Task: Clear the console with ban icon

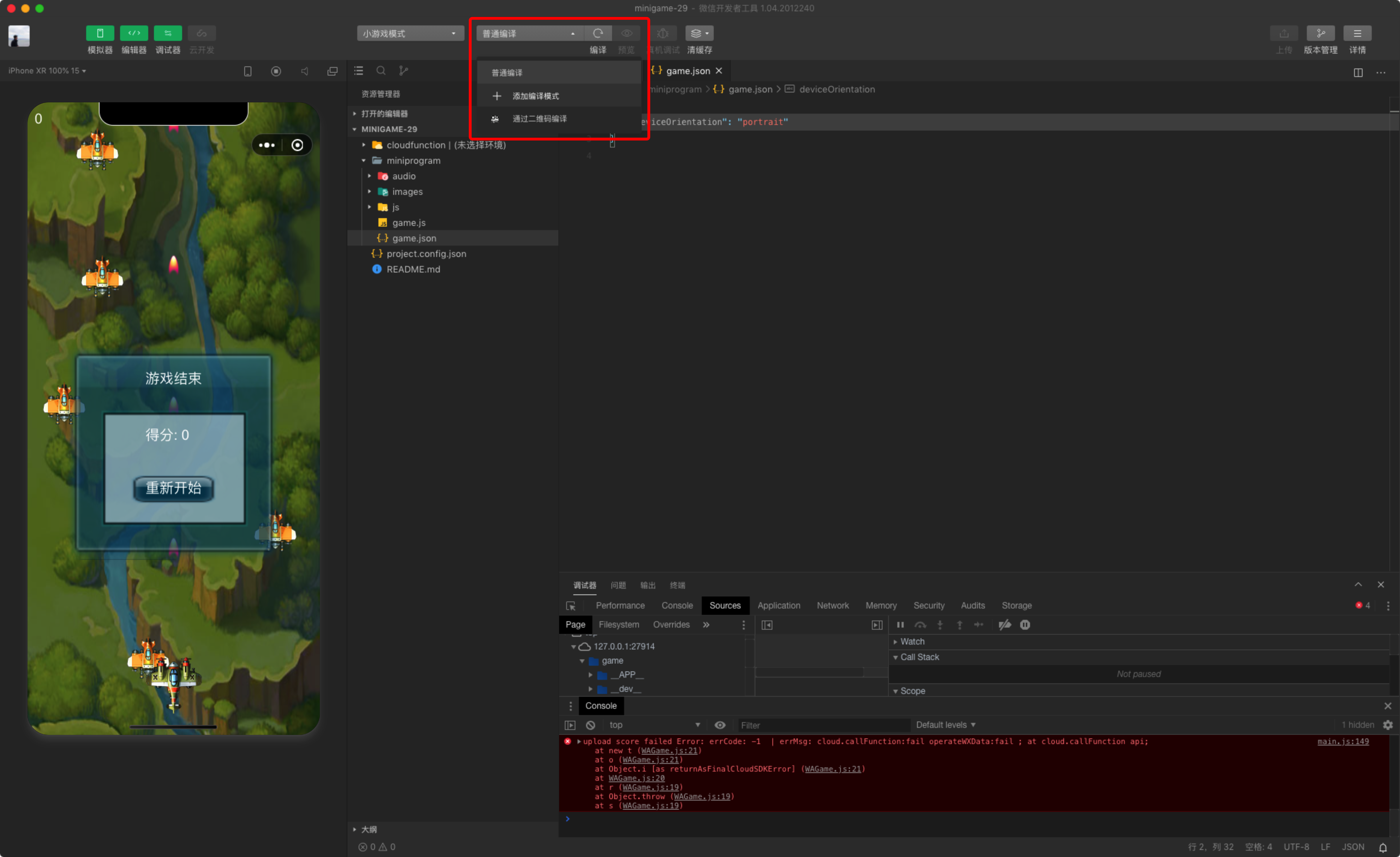Action: (590, 725)
